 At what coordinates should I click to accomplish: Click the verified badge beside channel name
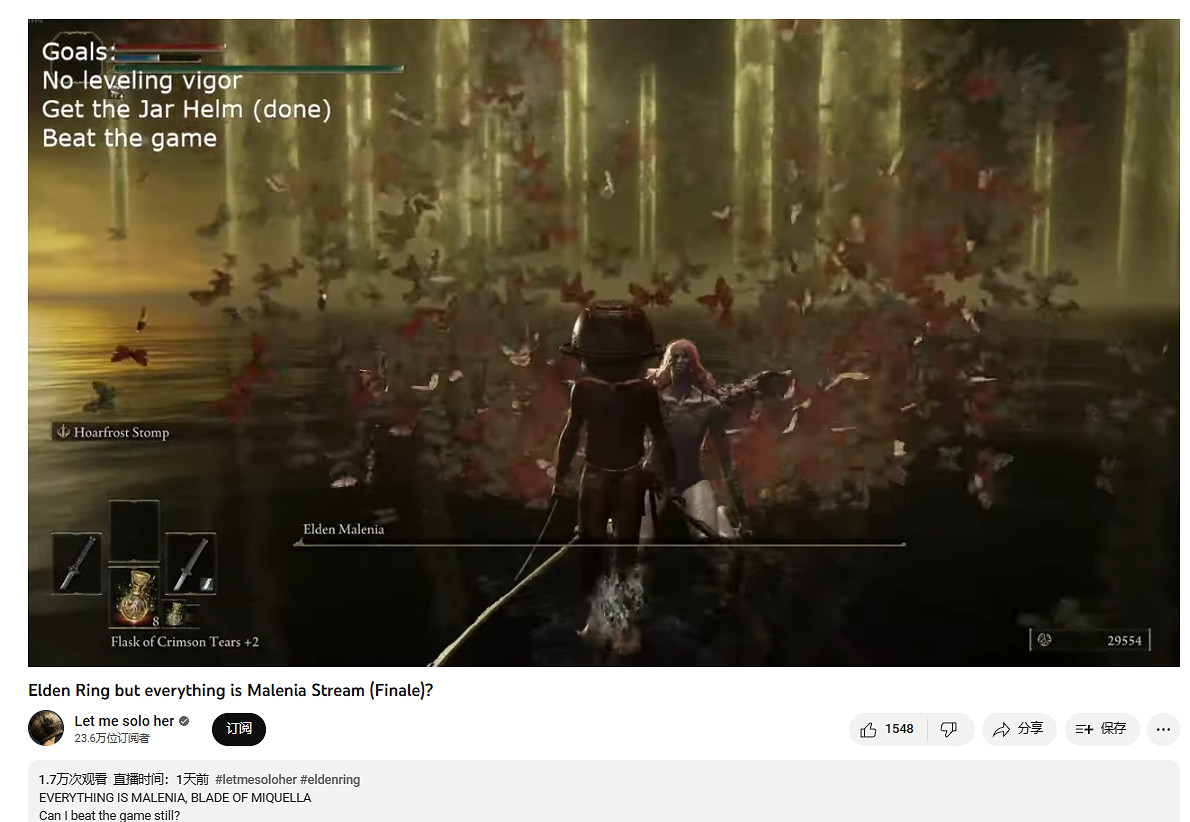coord(184,721)
